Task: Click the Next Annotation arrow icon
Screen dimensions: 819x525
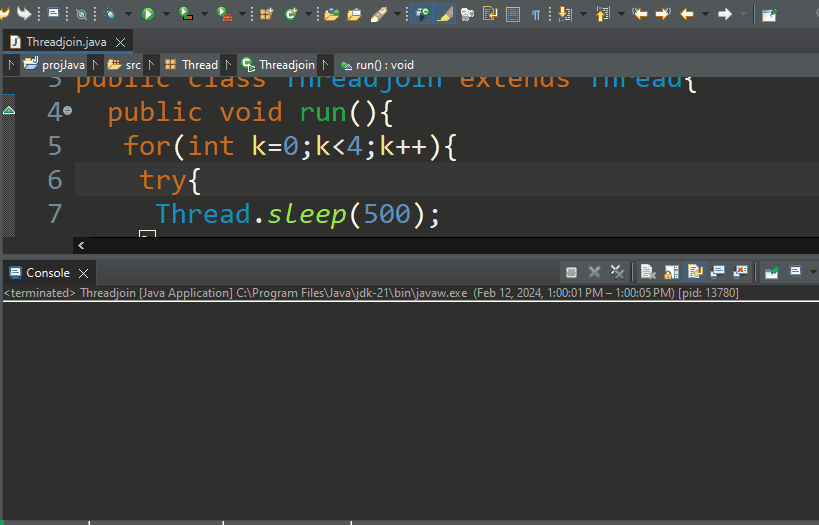Action: pos(564,14)
